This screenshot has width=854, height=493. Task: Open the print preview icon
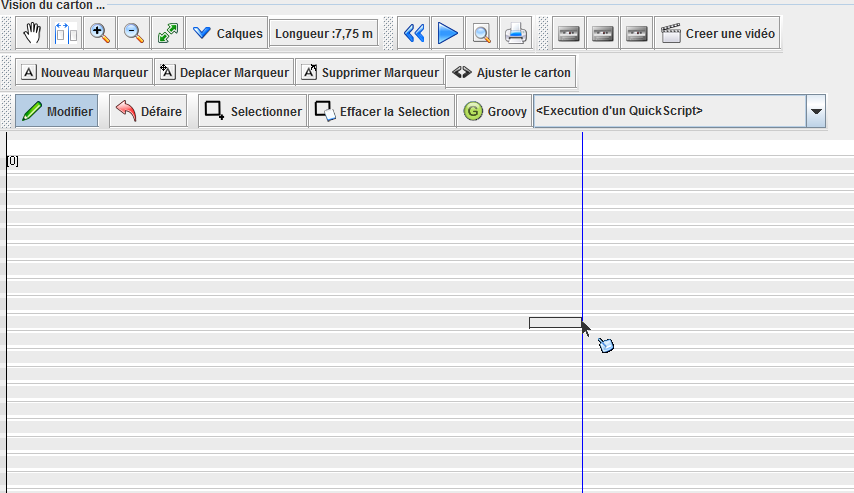[482, 33]
